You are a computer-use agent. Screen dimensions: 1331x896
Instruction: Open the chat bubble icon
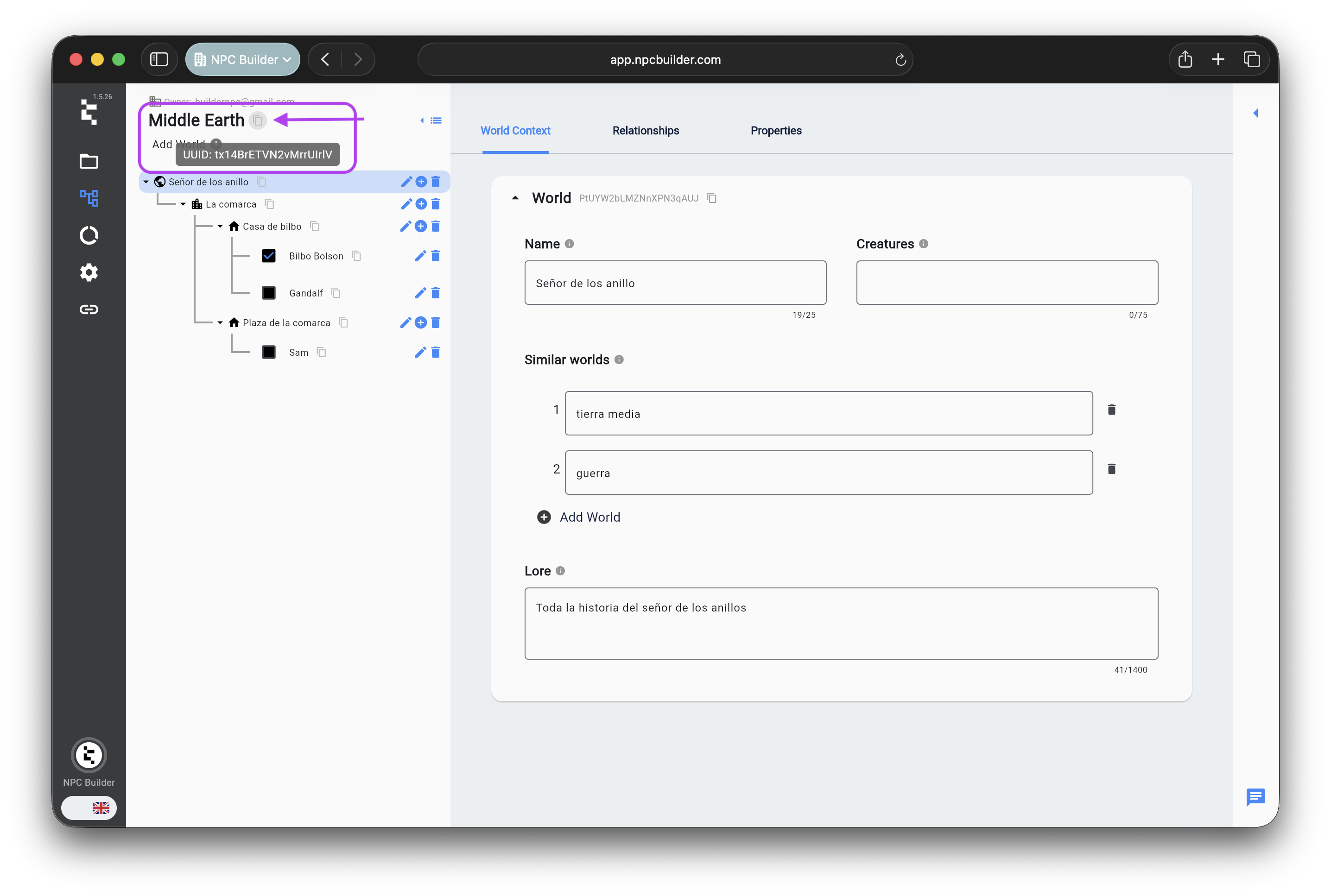tap(1255, 796)
